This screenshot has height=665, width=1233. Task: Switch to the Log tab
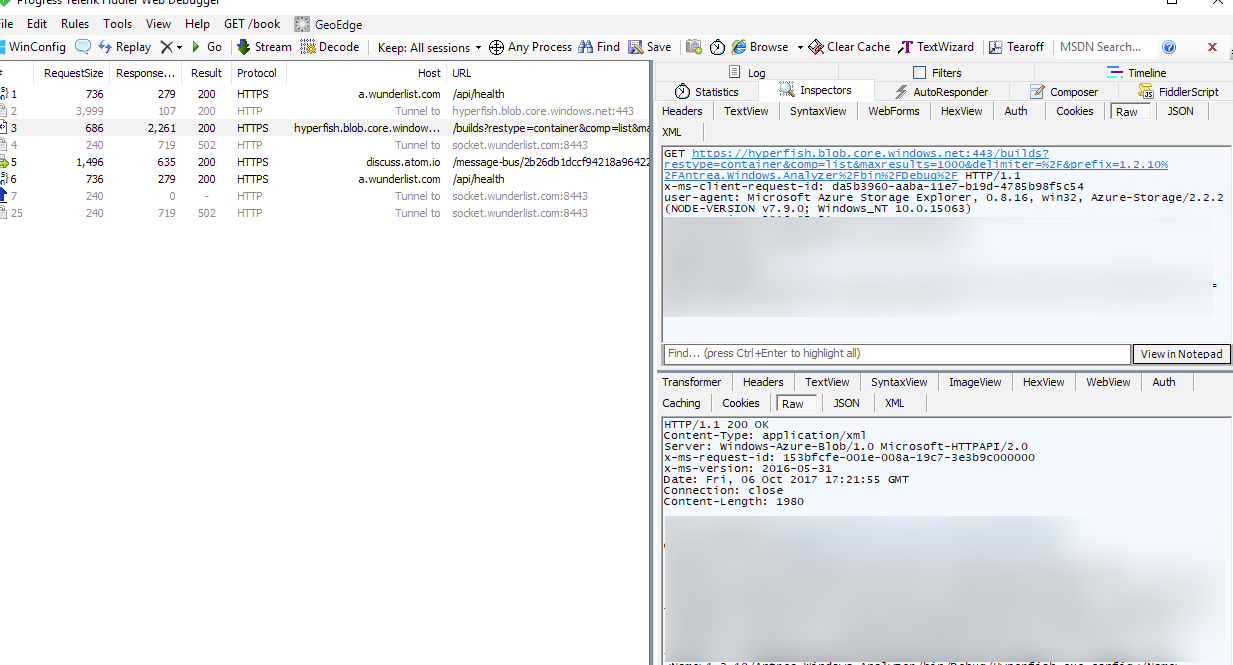coord(747,72)
